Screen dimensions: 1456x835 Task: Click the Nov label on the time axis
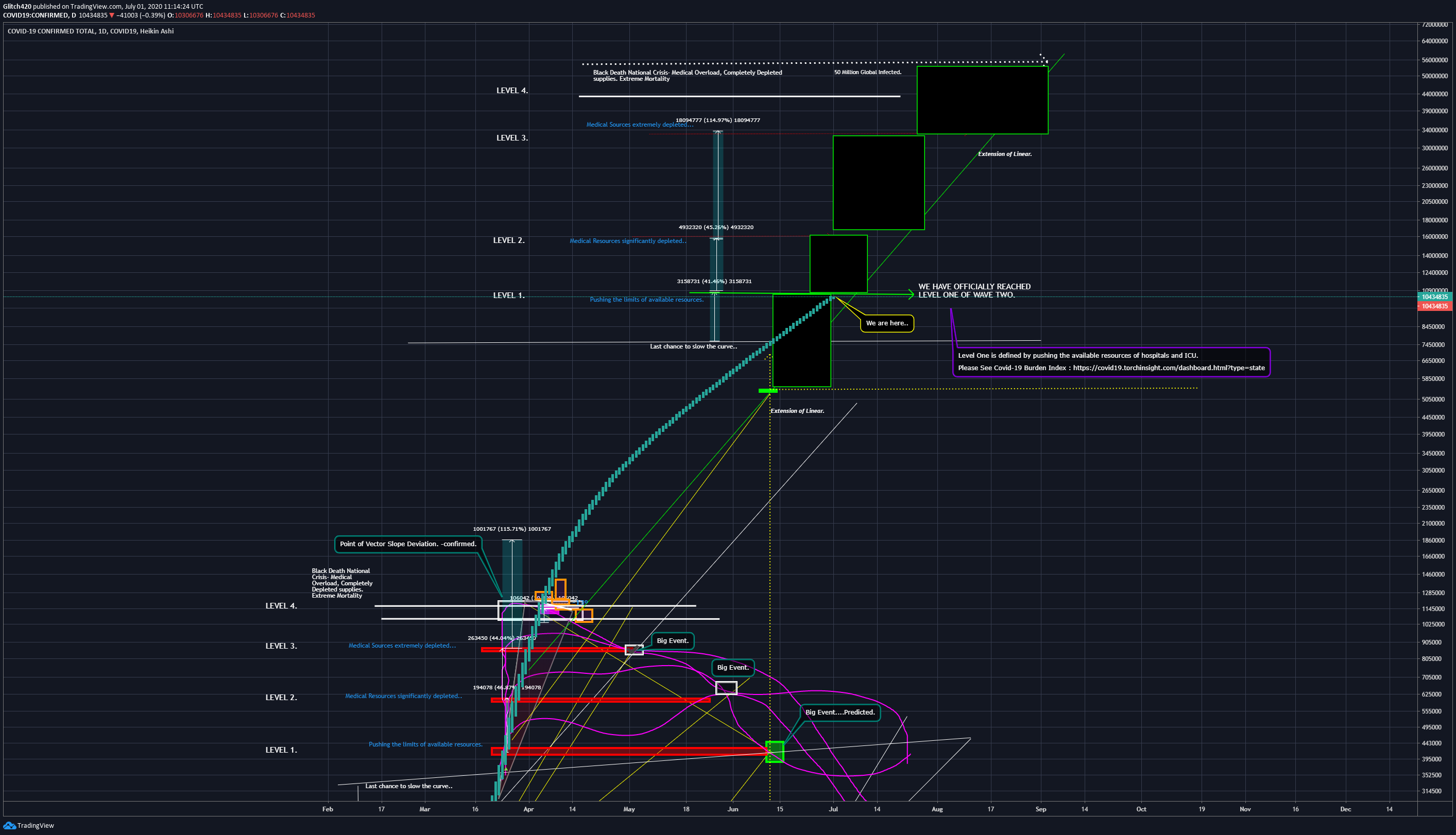[x=1245, y=809]
